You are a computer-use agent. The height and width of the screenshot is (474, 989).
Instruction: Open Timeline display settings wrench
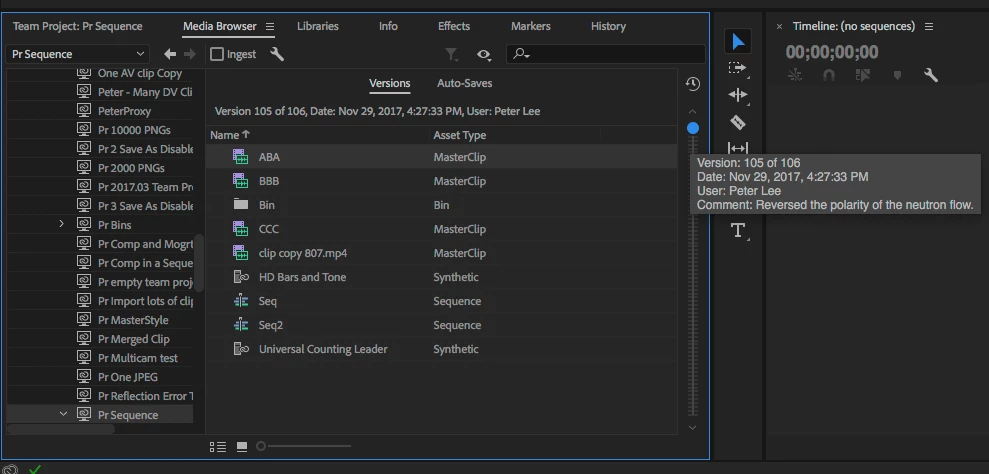pos(930,75)
